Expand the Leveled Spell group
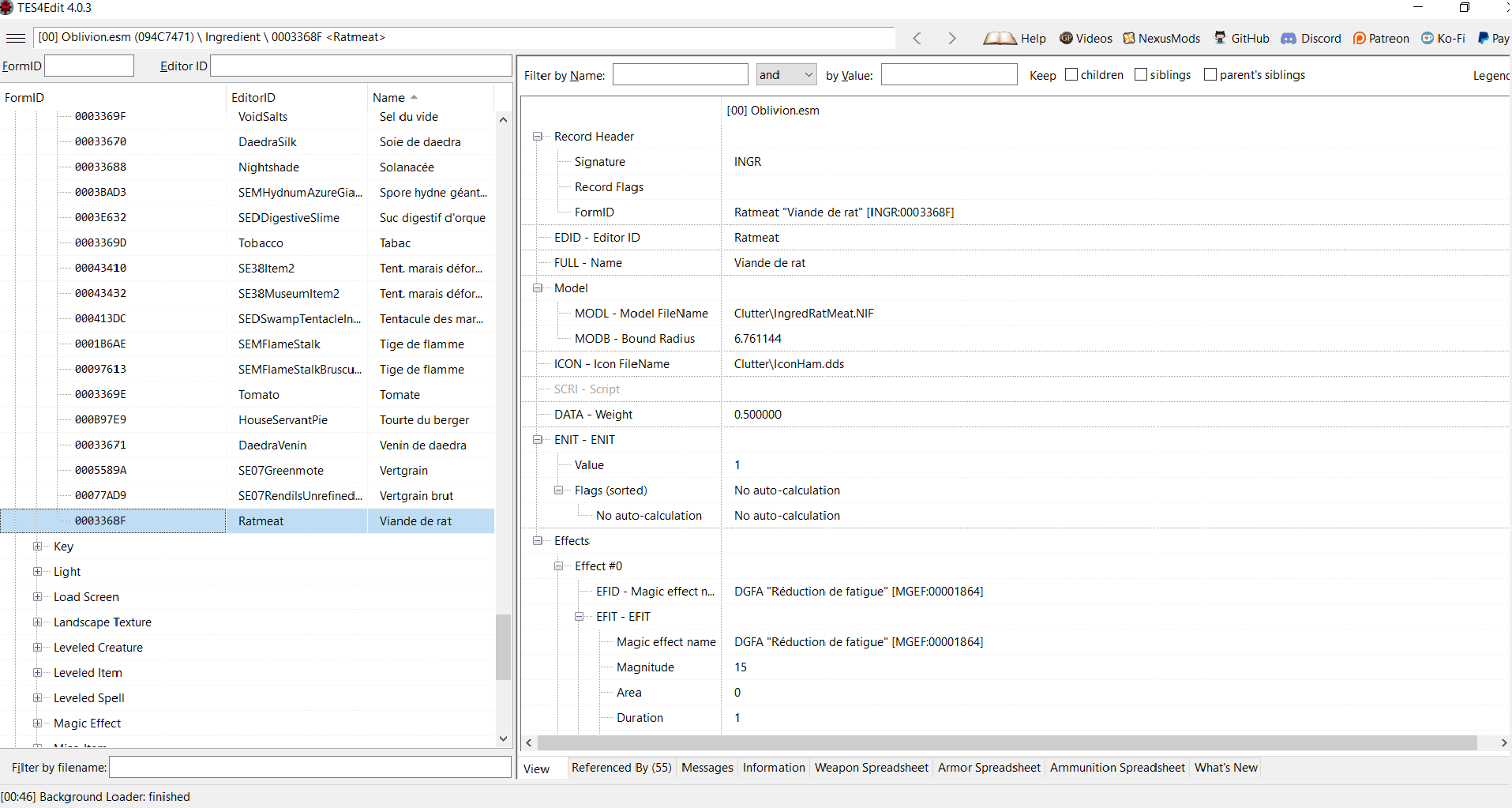 (x=37, y=697)
